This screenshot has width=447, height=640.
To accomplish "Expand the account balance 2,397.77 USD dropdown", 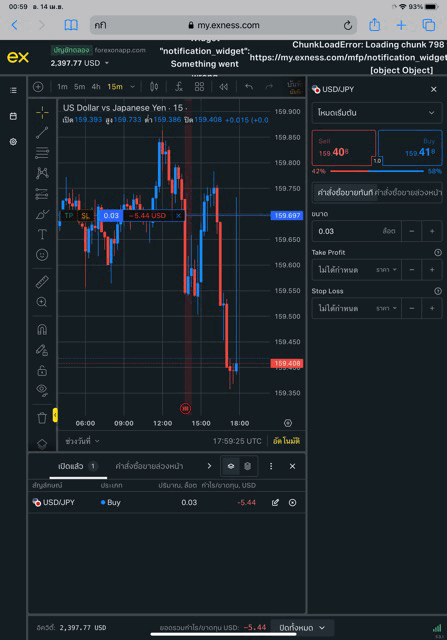I will (x=80, y=63).
